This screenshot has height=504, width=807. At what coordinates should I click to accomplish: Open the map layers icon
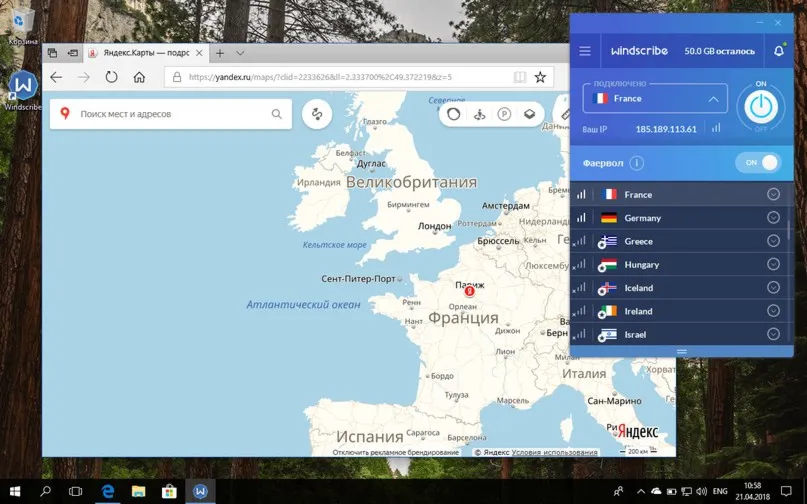coord(530,114)
